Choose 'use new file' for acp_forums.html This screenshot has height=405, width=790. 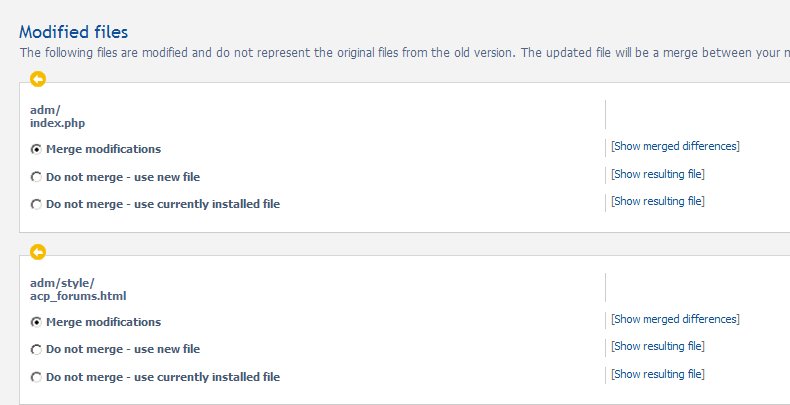37,350
